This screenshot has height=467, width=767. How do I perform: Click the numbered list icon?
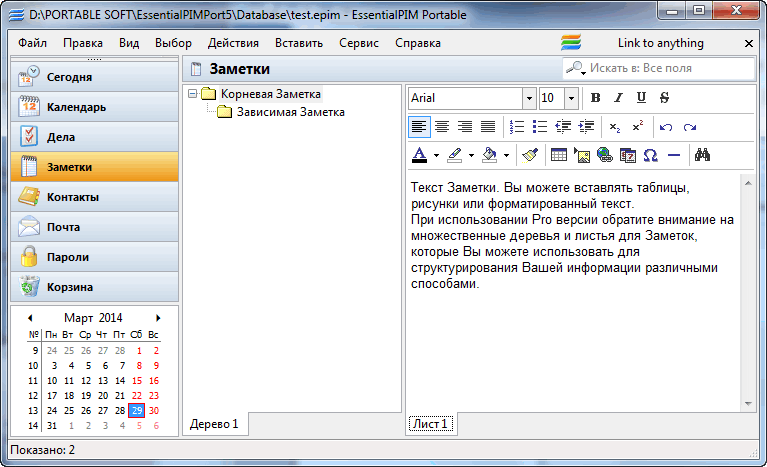(x=517, y=127)
